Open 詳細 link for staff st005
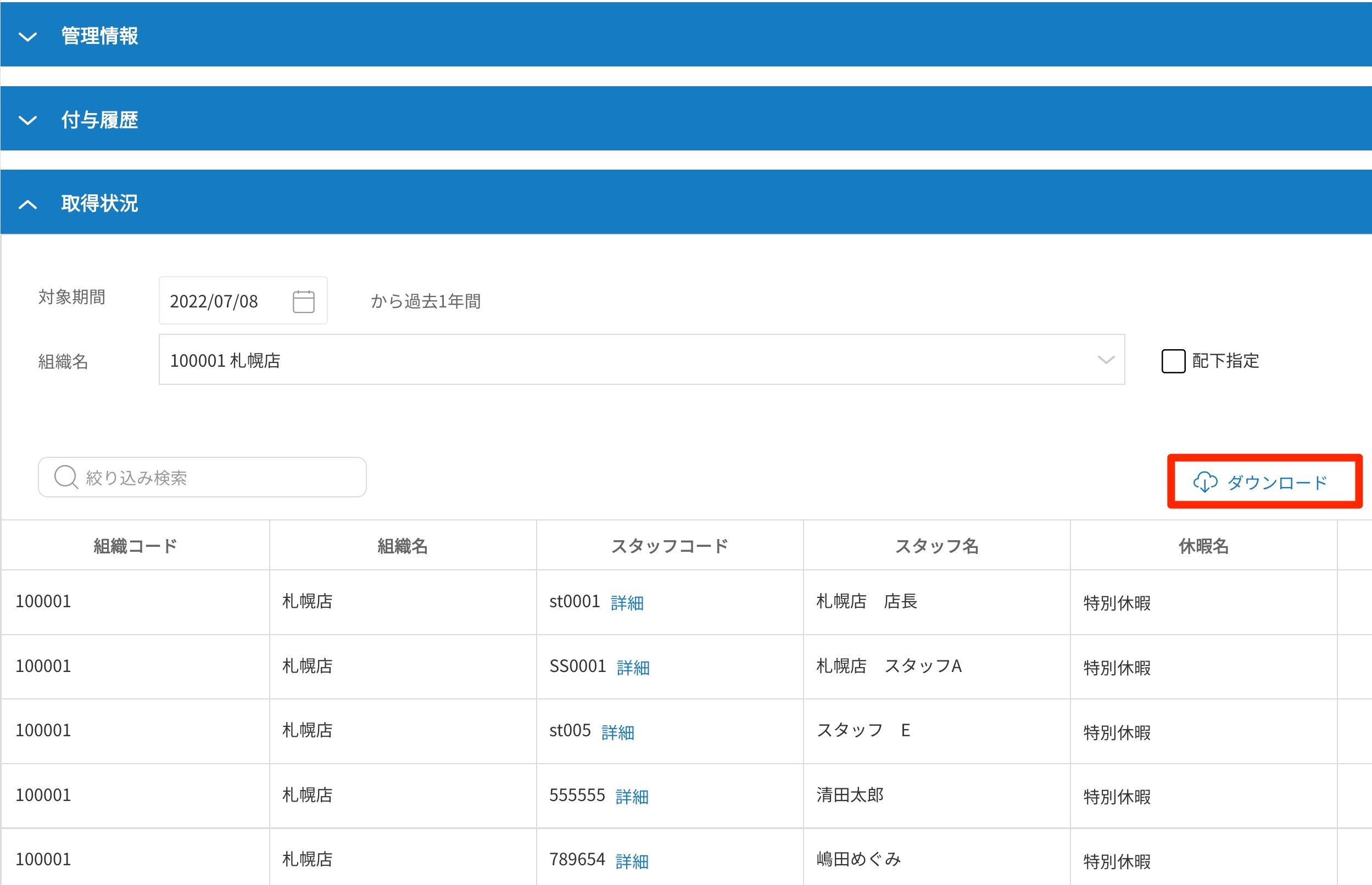 click(x=617, y=732)
